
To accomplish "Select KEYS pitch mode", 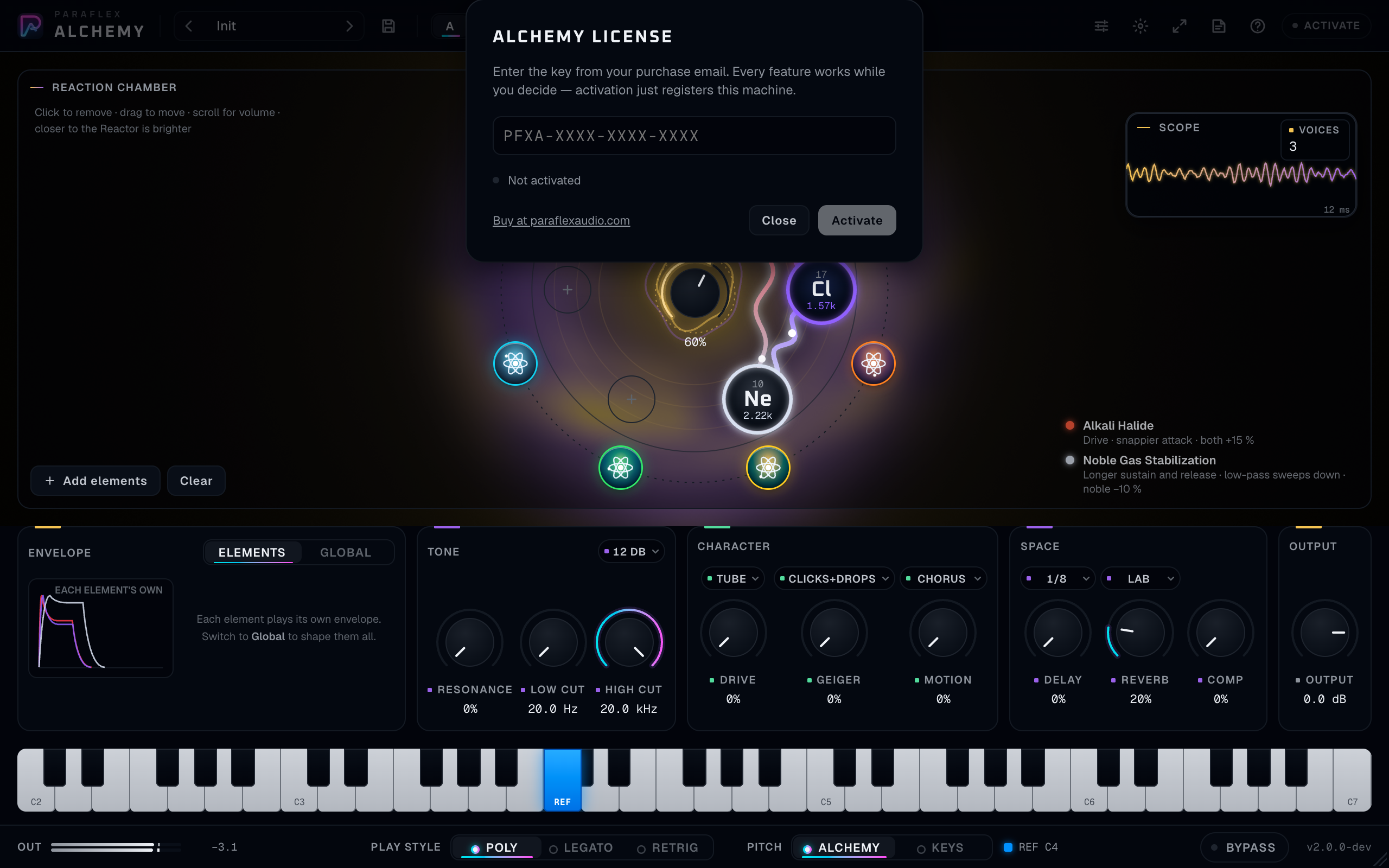I will pos(940,847).
